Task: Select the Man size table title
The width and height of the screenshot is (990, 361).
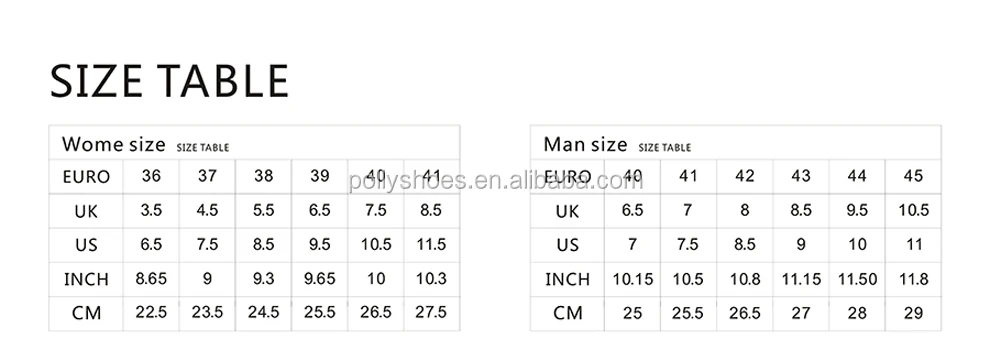Action: (x=585, y=145)
